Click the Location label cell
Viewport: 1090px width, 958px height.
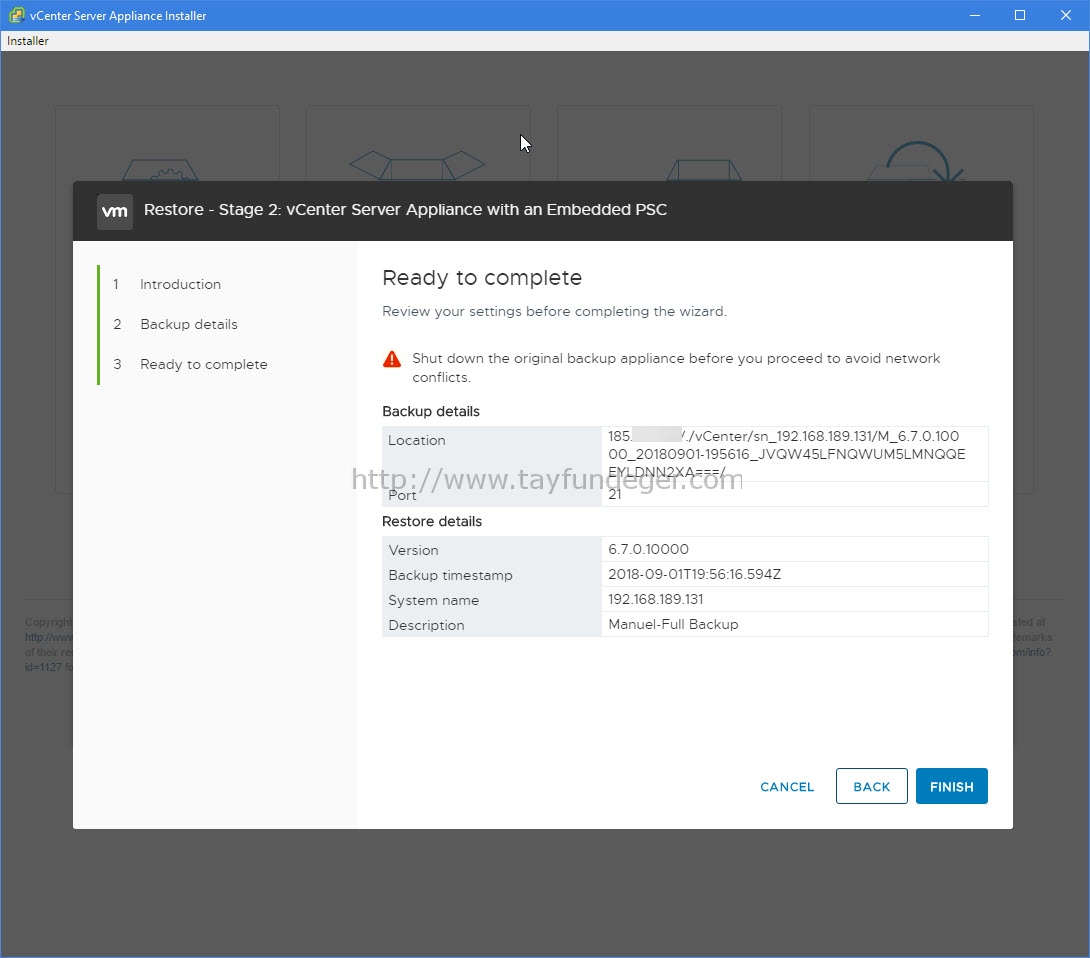[x=491, y=454]
